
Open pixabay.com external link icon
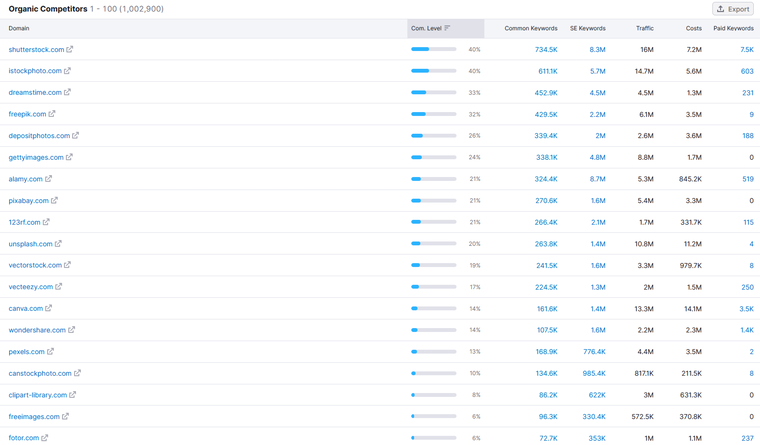point(54,200)
